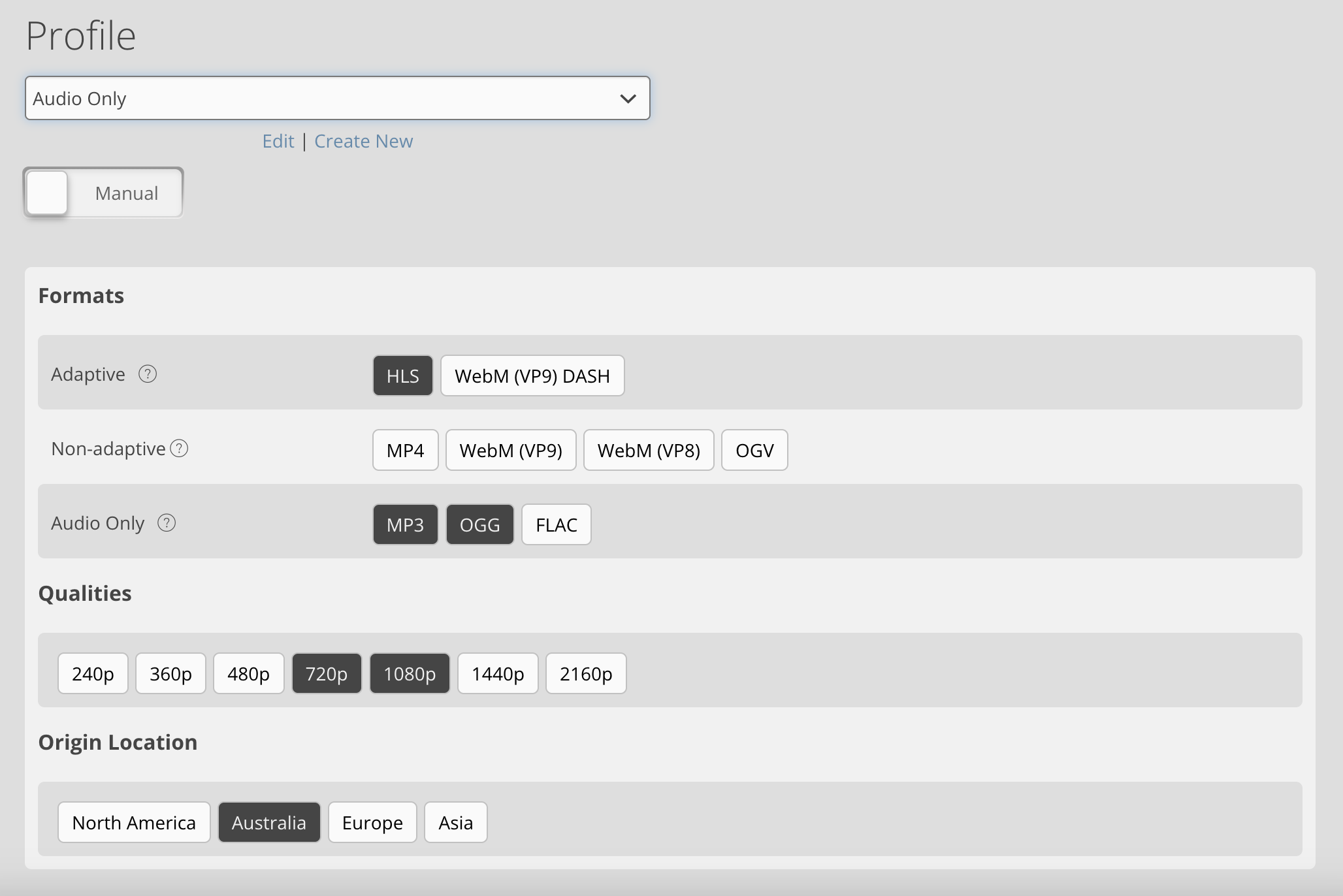Click the Create New profile link
Image resolution: width=1343 pixels, height=896 pixels.
pyautogui.click(x=364, y=141)
